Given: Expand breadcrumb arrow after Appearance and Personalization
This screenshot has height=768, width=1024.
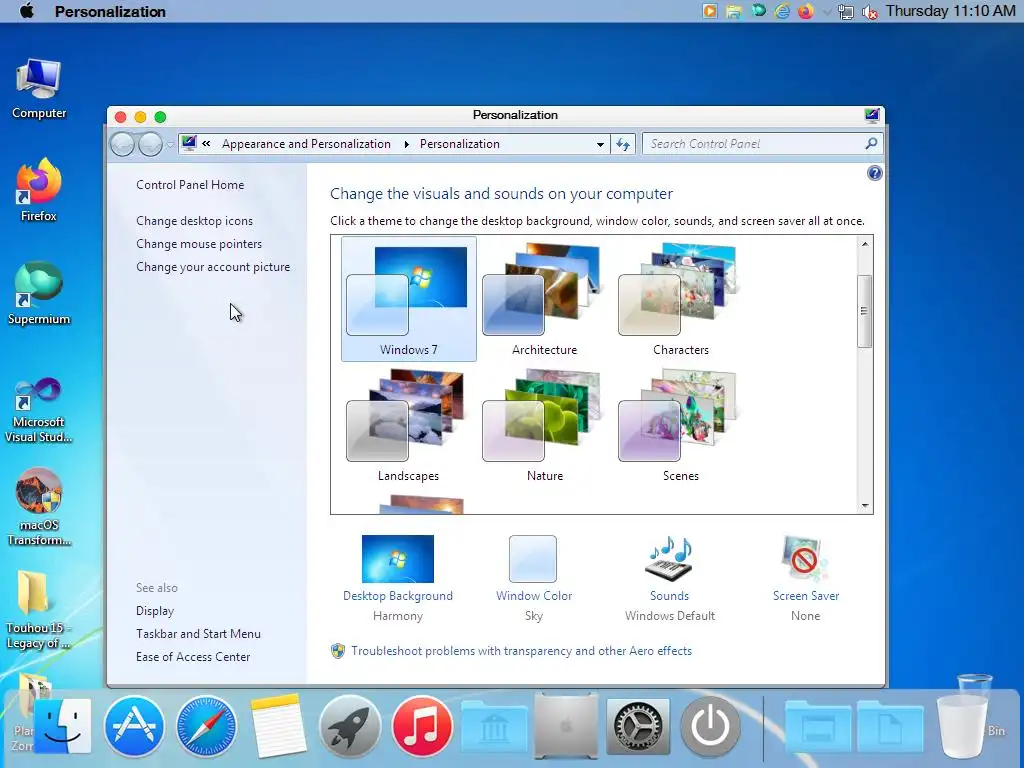Looking at the screenshot, I should (x=406, y=144).
